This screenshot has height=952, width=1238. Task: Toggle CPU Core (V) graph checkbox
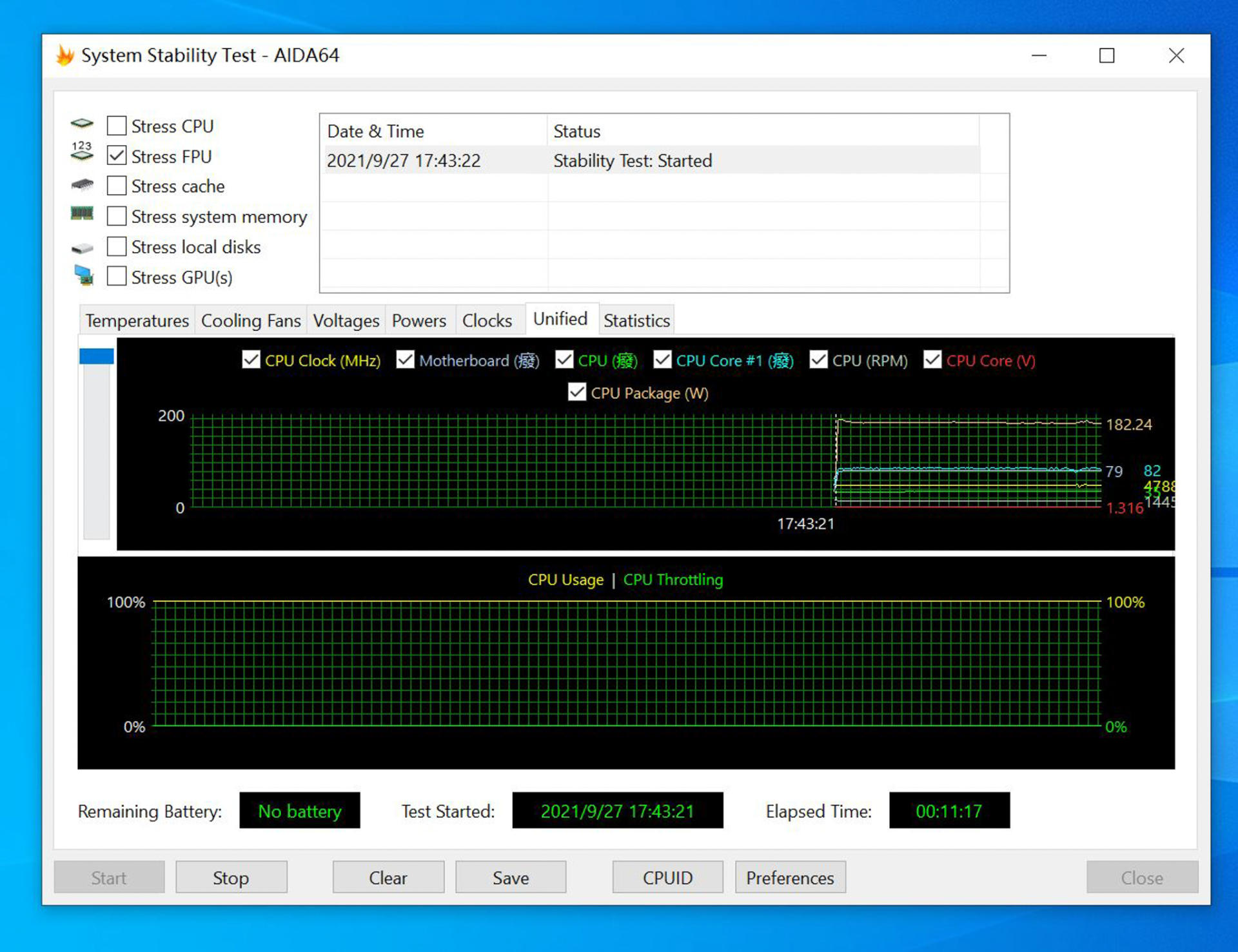tap(932, 360)
